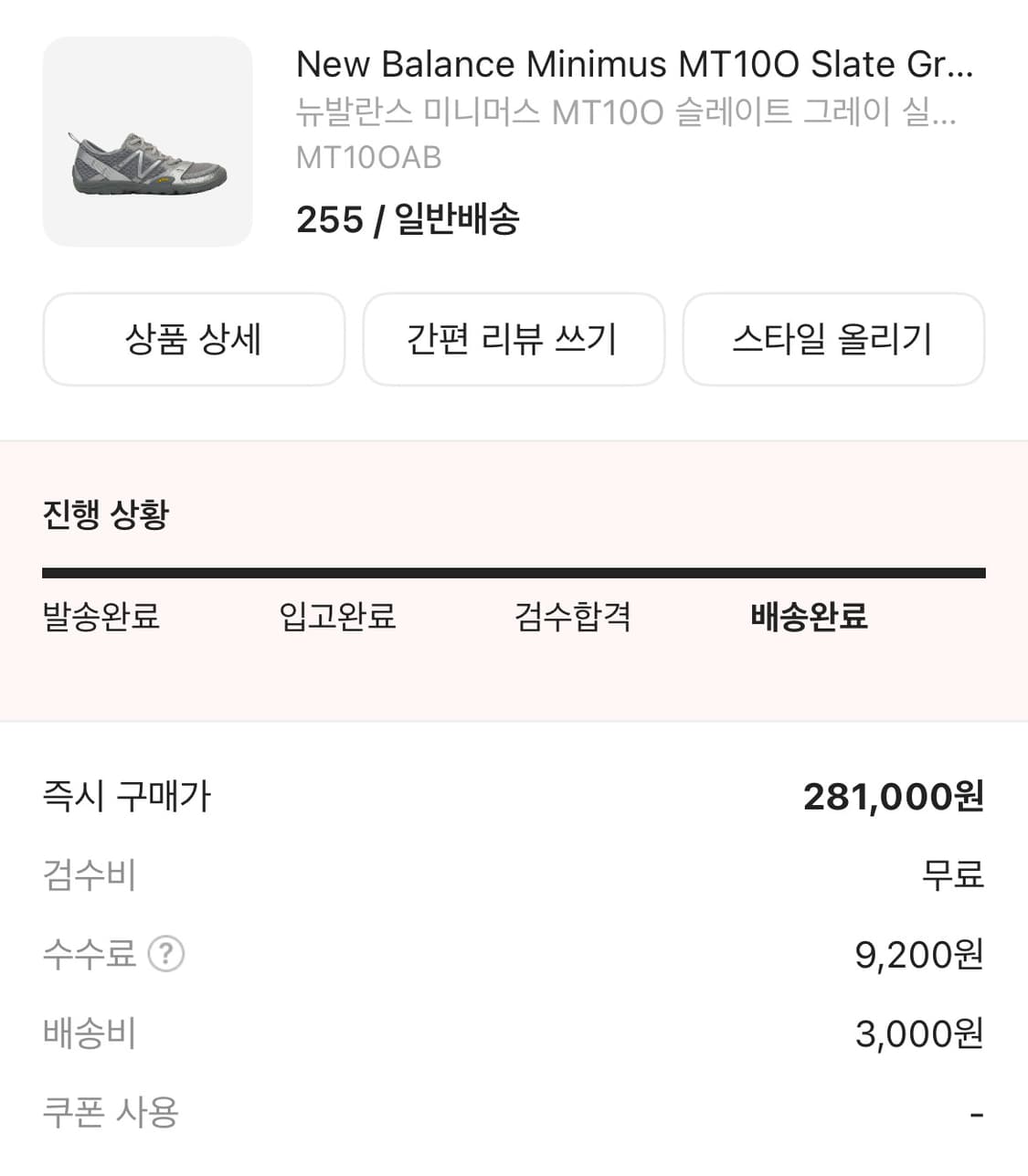Tap the 진행 상황 section heading

point(106,514)
